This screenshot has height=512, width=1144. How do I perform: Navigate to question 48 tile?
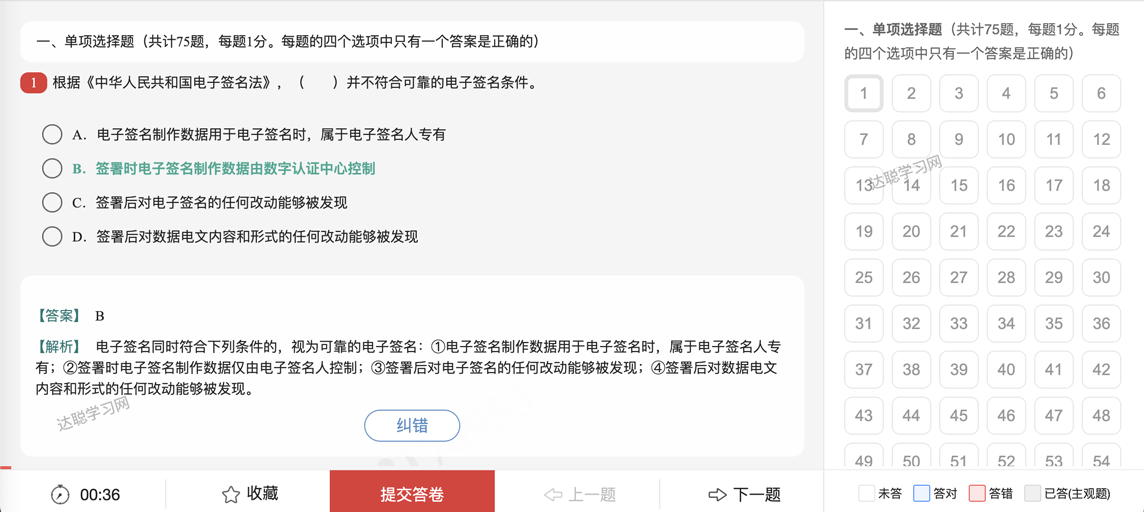point(1101,415)
